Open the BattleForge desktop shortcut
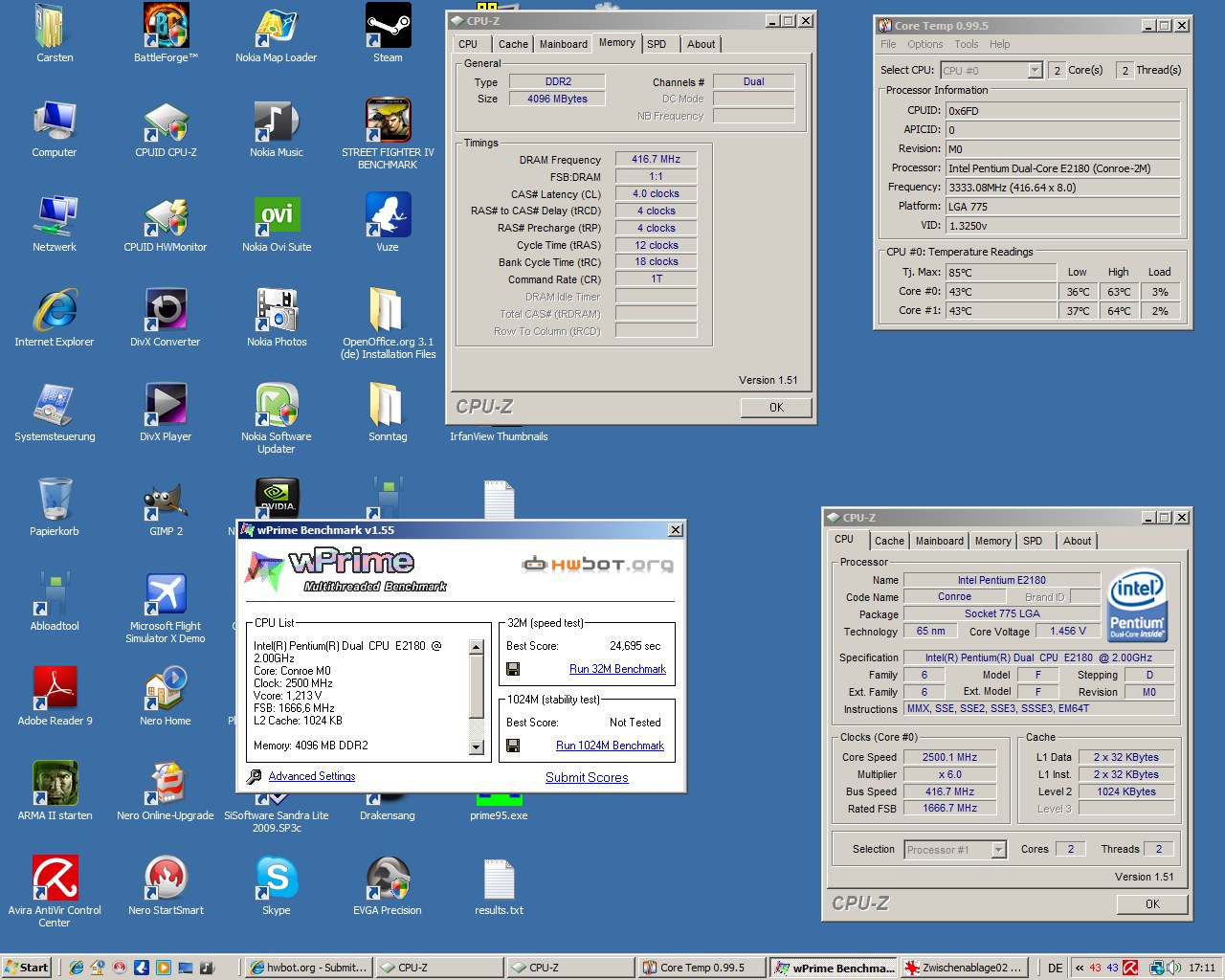The height and width of the screenshot is (980, 1225). click(166, 33)
